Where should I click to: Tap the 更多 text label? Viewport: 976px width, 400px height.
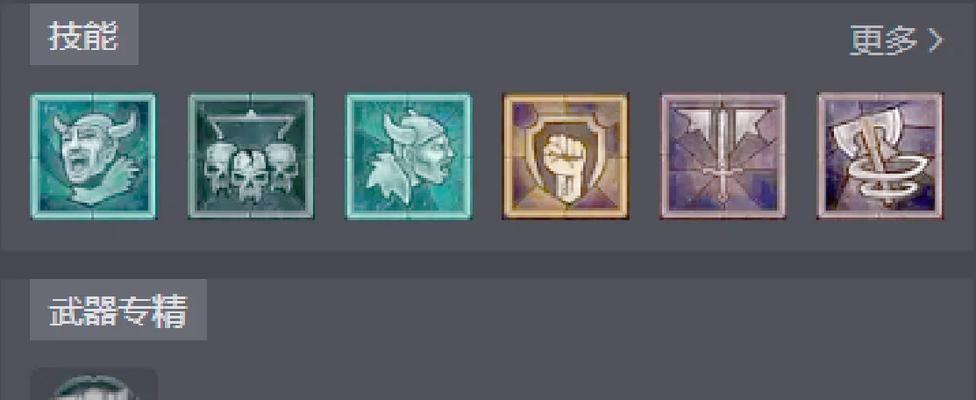[883, 41]
